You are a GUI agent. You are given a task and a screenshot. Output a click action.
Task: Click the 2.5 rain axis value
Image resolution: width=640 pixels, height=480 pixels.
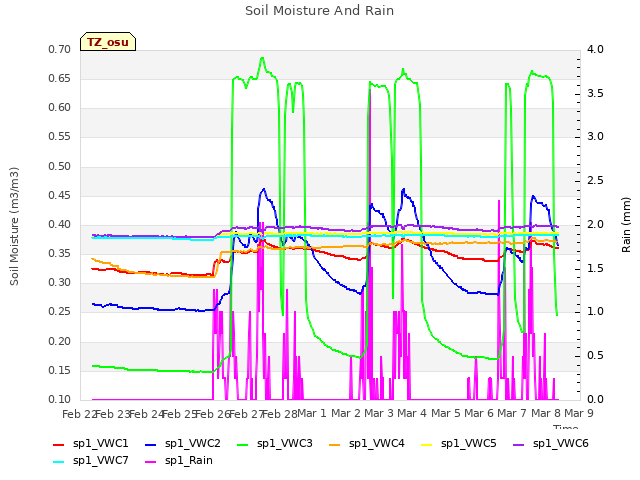coord(595,180)
